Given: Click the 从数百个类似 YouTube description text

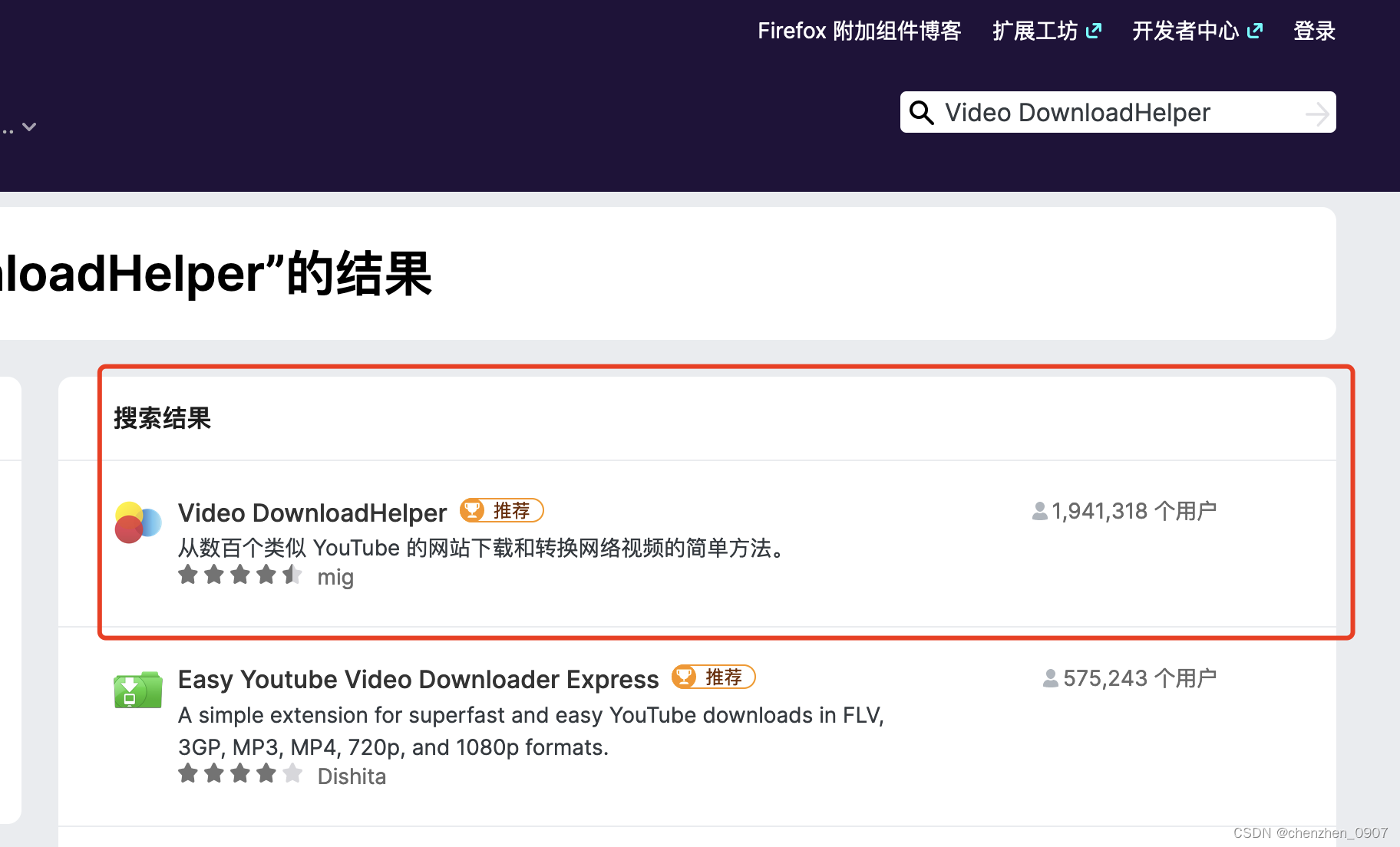Looking at the screenshot, I should (484, 548).
